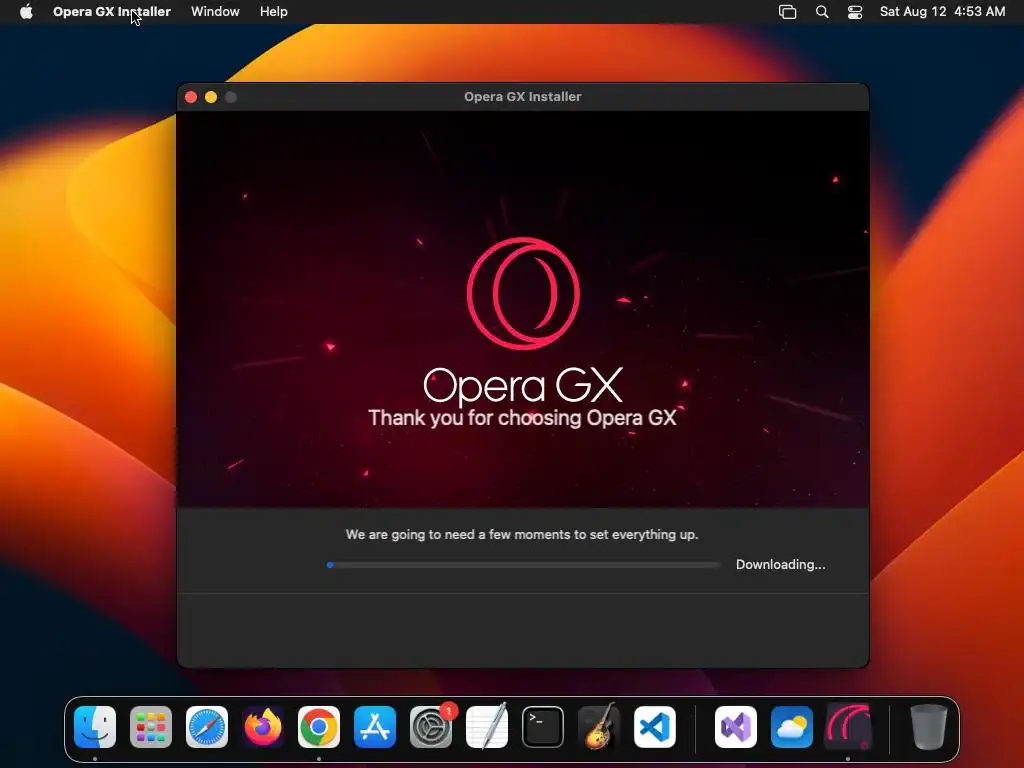Launch Visual Studio Code from the Dock
The width and height of the screenshot is (1024, 768).
[655, 727]
